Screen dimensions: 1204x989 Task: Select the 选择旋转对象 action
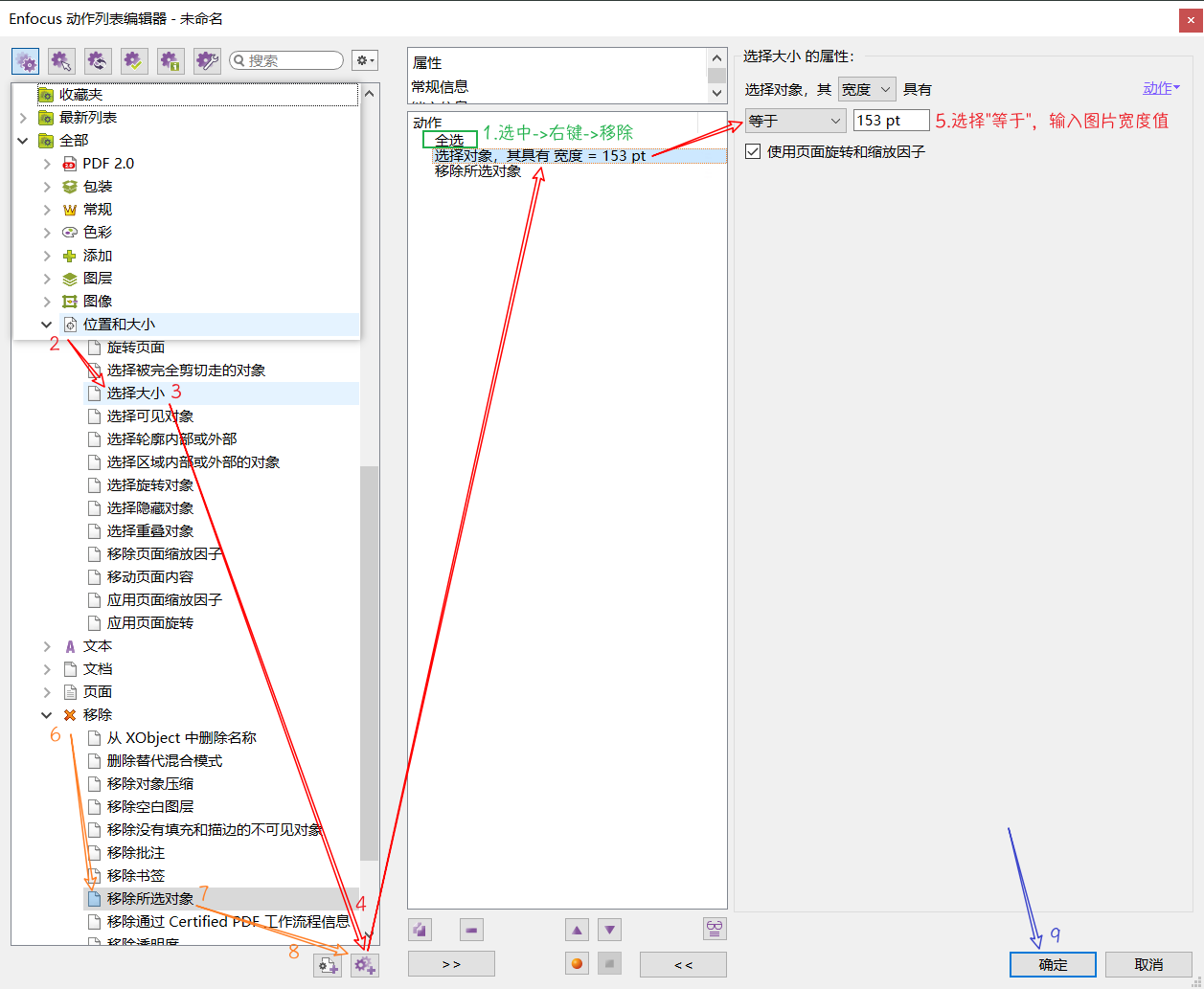click(x=150, y=485)
